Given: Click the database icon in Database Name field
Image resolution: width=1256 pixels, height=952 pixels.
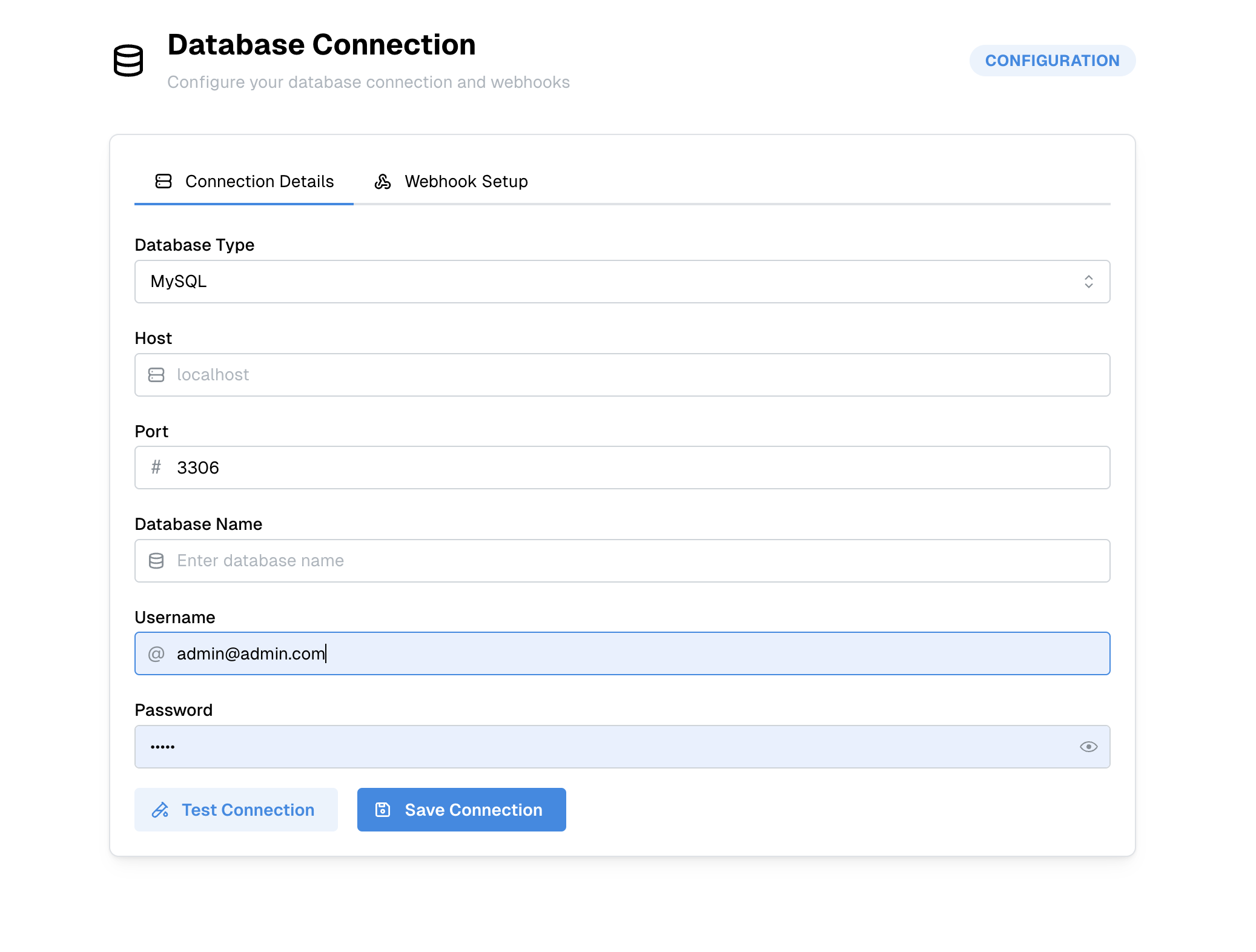Looking at the screenshot, I should click(x=156, y=560).
